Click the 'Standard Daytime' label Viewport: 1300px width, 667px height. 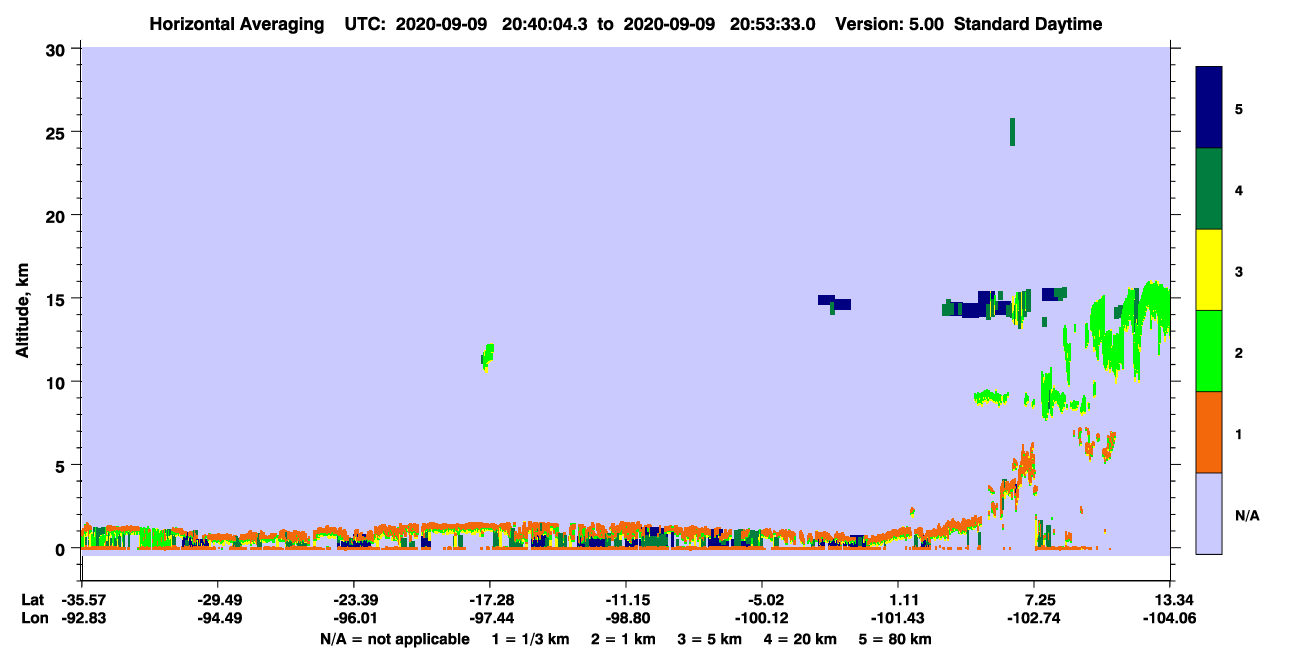[x=1028, y=24]
